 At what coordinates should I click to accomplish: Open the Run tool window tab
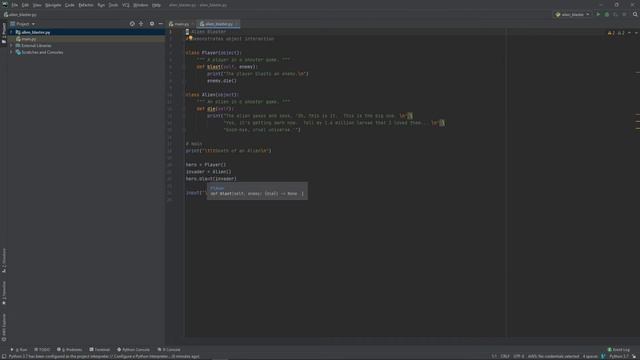coord(19,350)
